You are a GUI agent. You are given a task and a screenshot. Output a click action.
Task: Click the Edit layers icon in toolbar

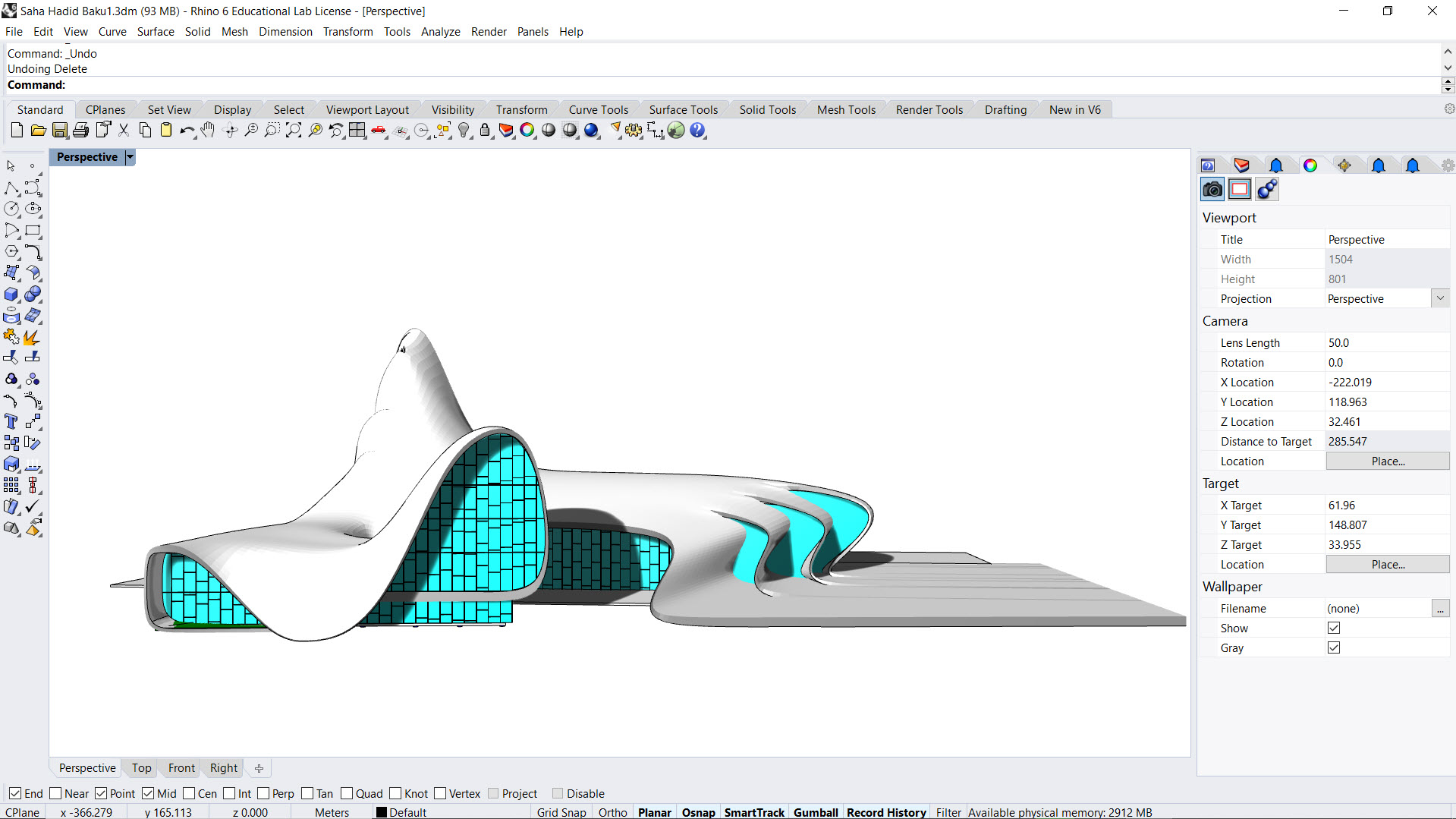[x=506, y=131]
